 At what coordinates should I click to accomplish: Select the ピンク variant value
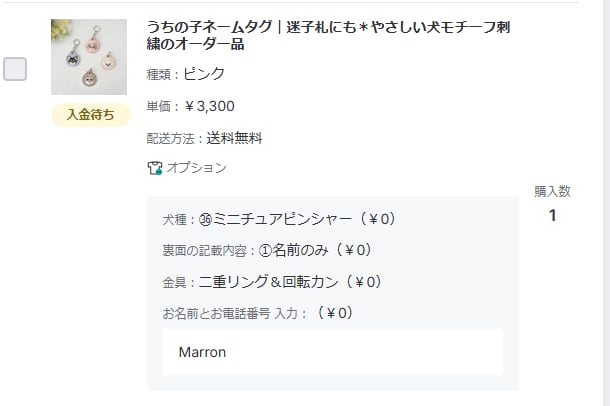[x=204, y=74]
